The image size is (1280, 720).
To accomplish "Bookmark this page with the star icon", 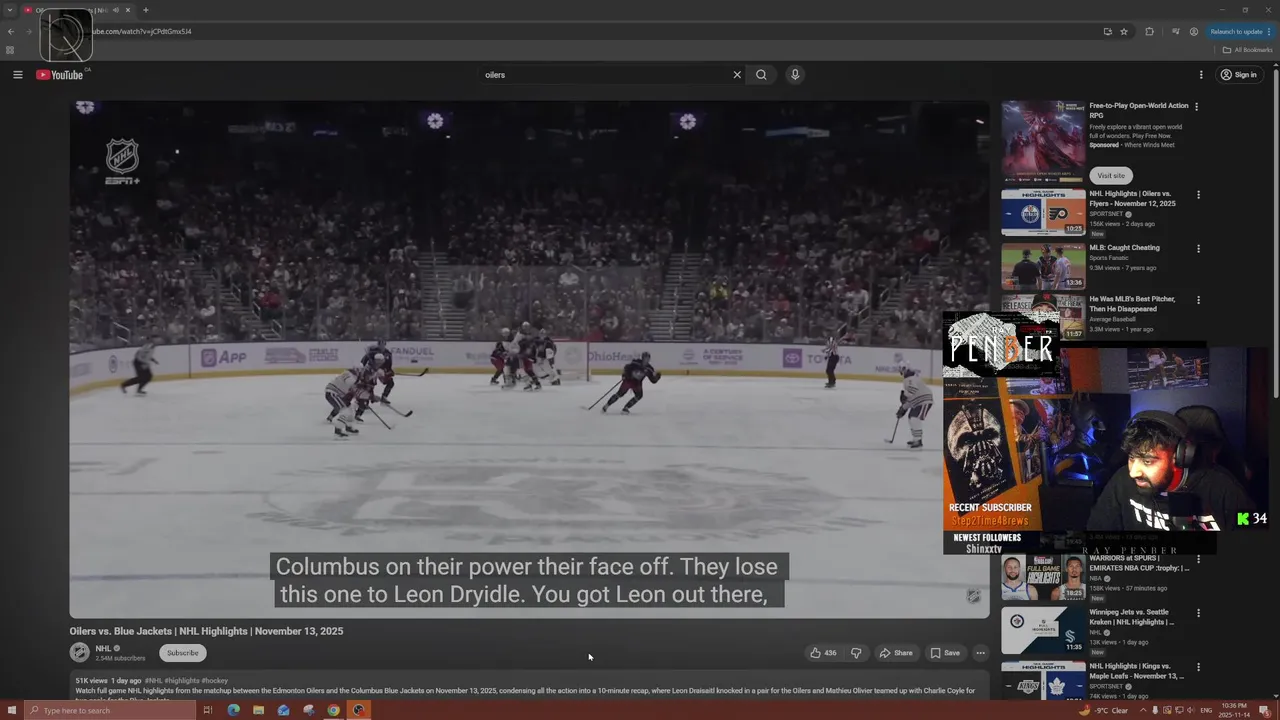I will (1124, 31).
